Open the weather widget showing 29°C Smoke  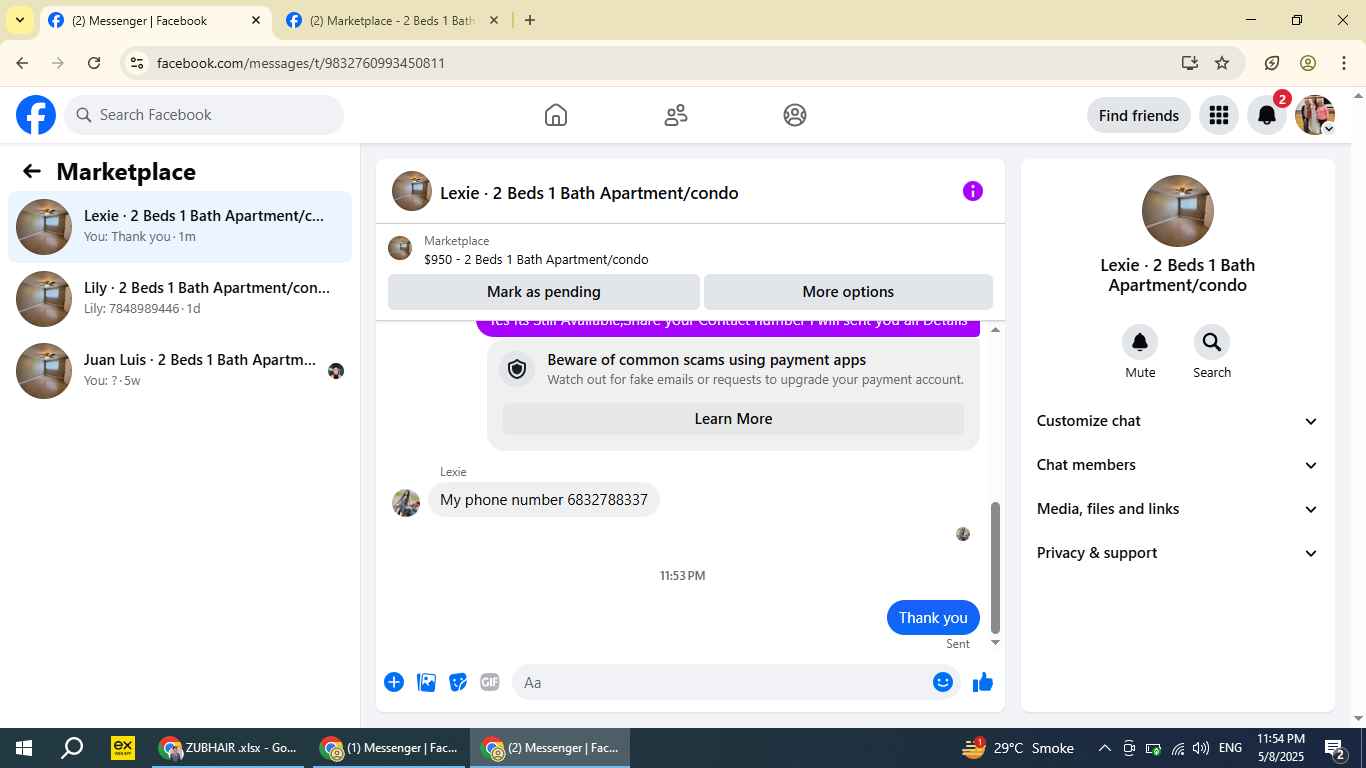[x=1018, y=748]
